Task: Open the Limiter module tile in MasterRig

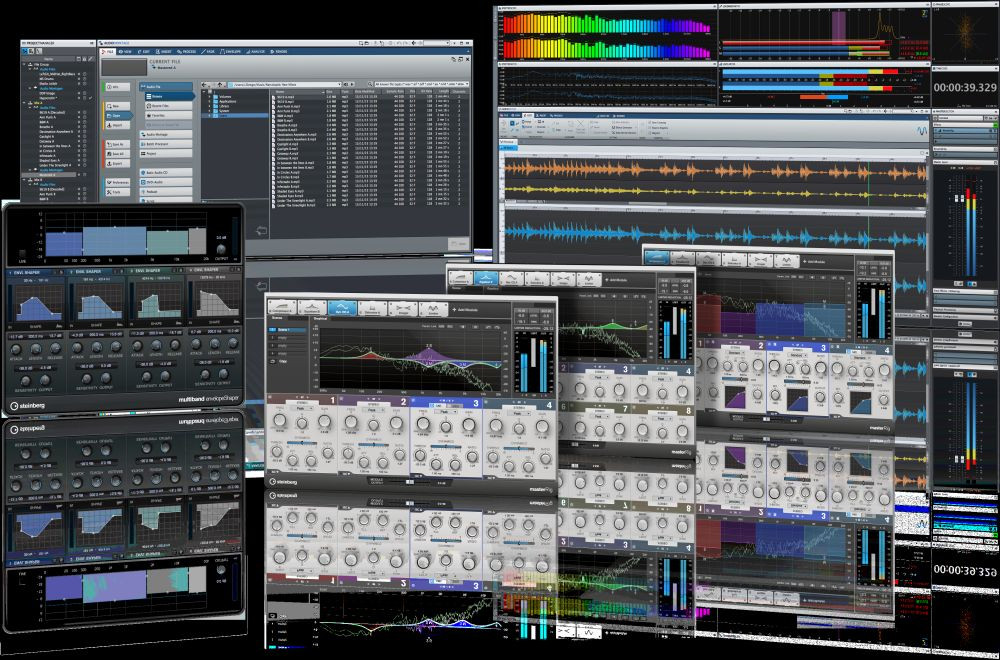Action: click(x=432, y=309)
